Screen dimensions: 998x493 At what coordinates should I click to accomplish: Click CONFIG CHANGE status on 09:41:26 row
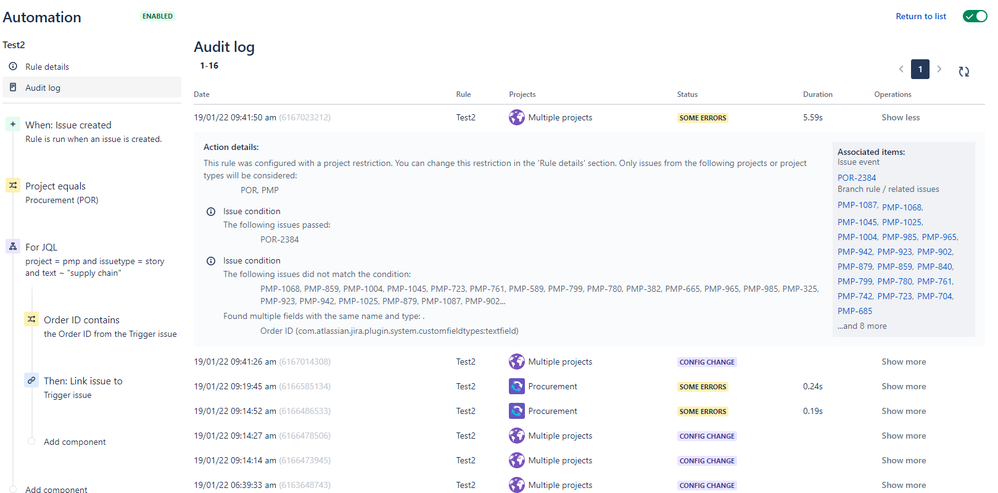coord(706,362)
